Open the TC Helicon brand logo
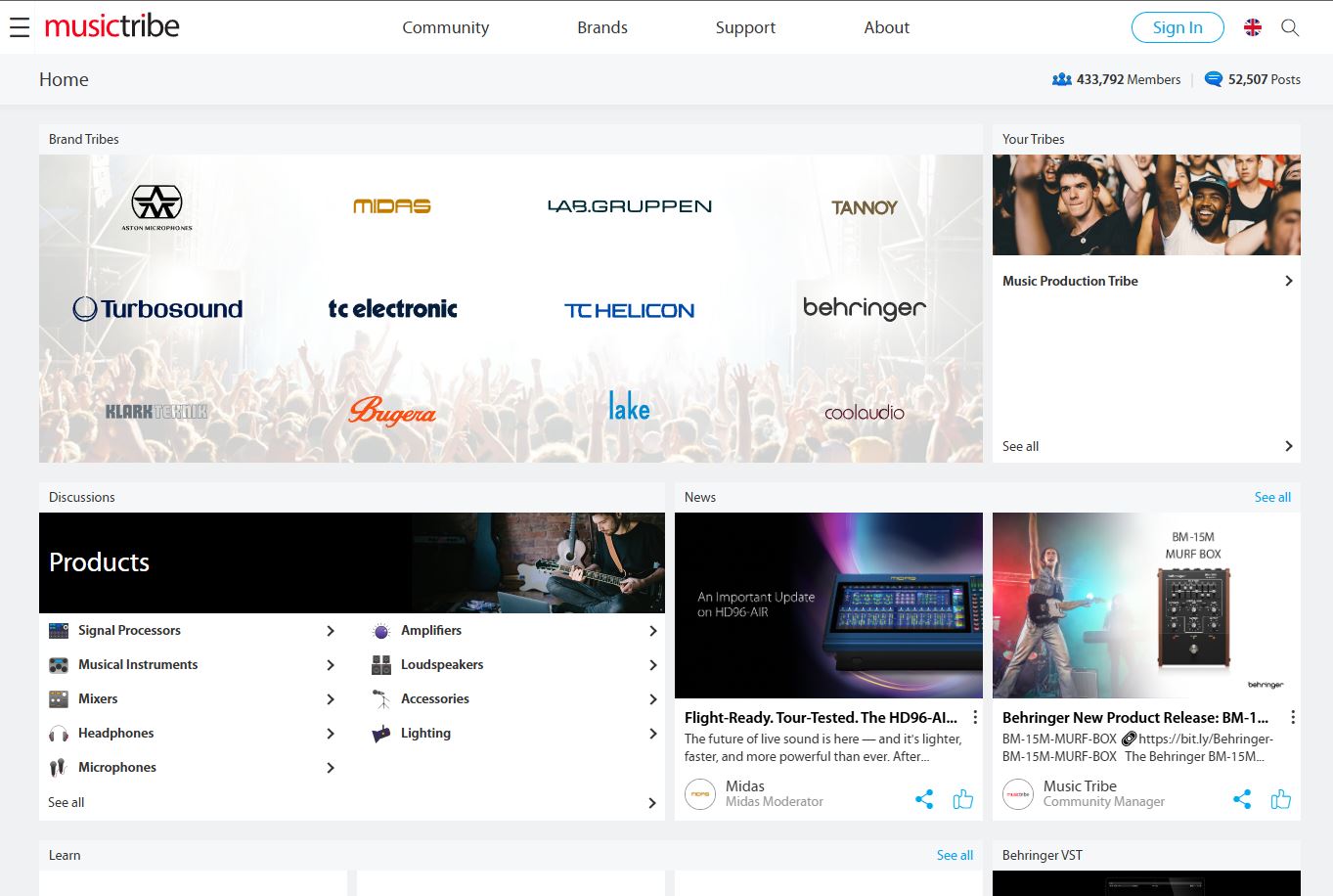This screenshot has width=1333, height=896. [630, 310]
